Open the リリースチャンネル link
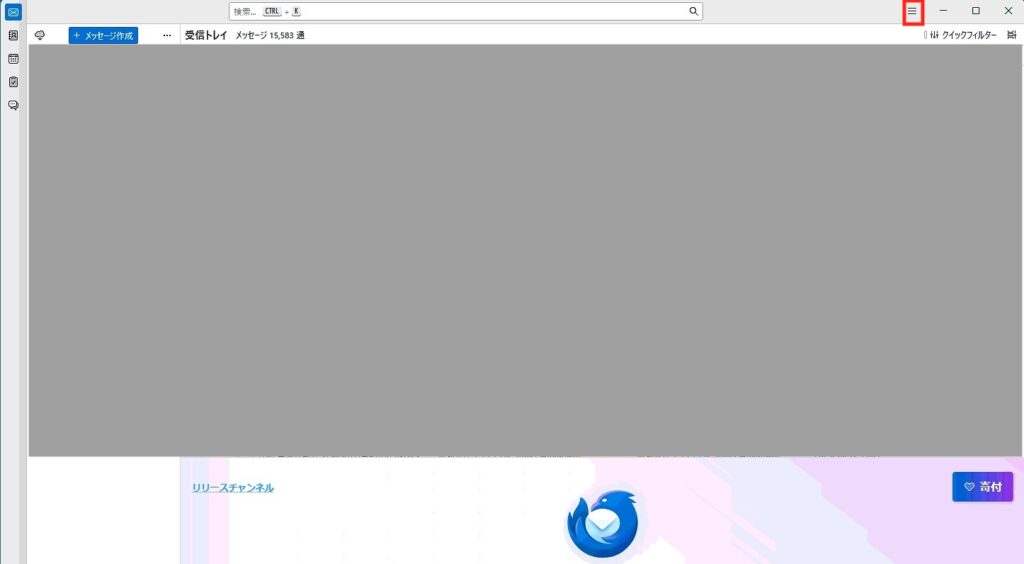1024x564 pixels. coord(233,487)
